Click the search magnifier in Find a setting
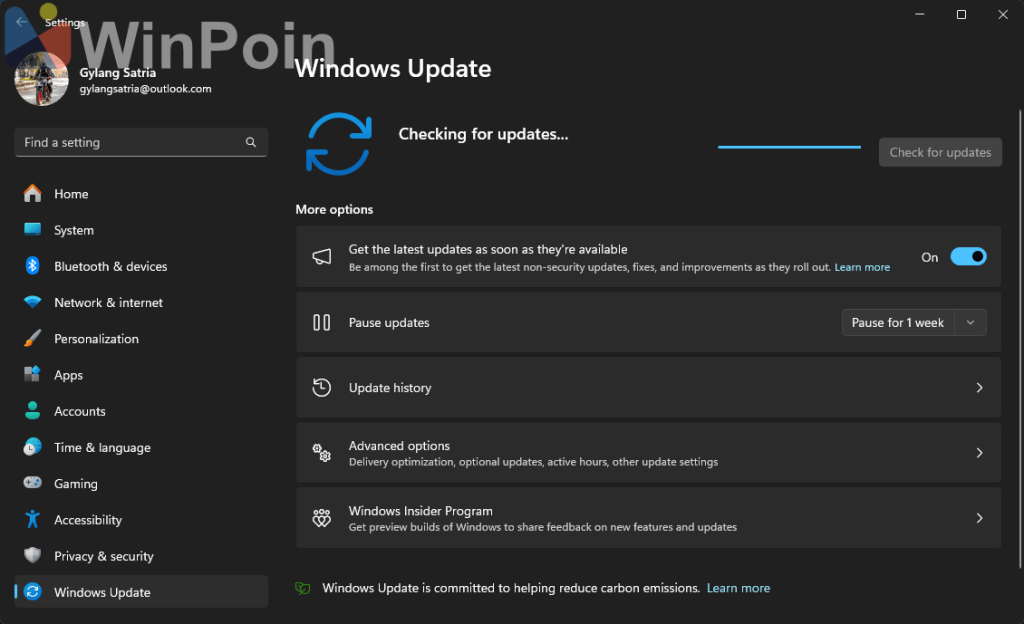 tap(251, 142)
